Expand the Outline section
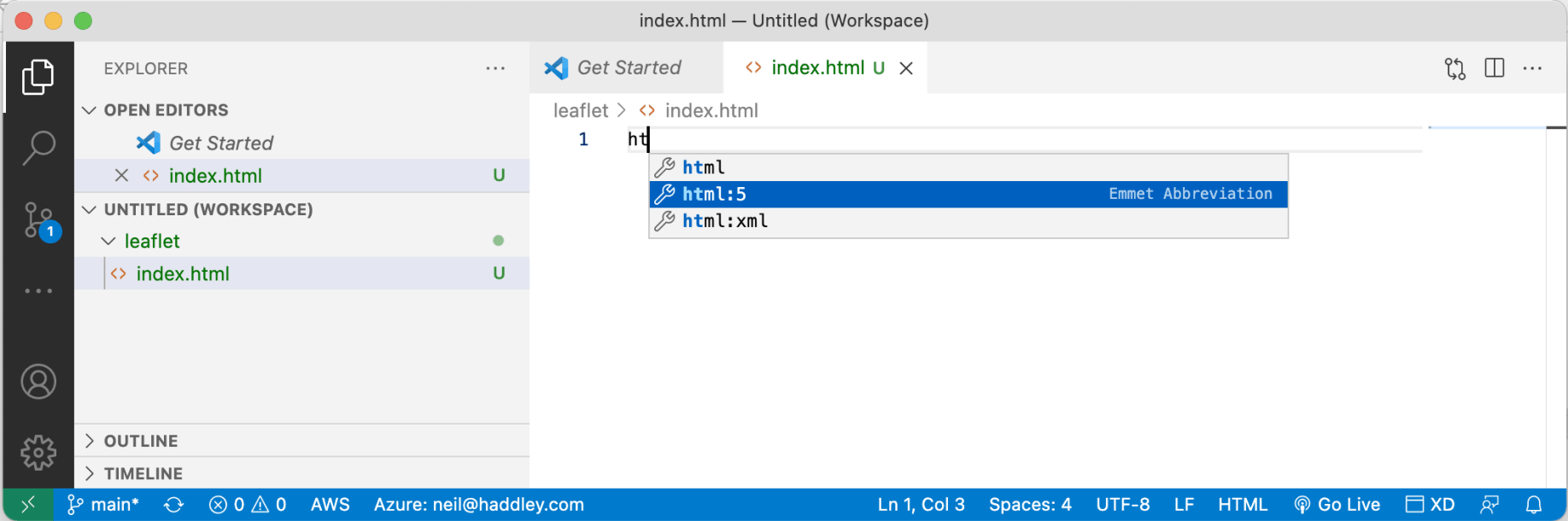The height and width of the screenshot is (521, 1568). pos(90,441)
